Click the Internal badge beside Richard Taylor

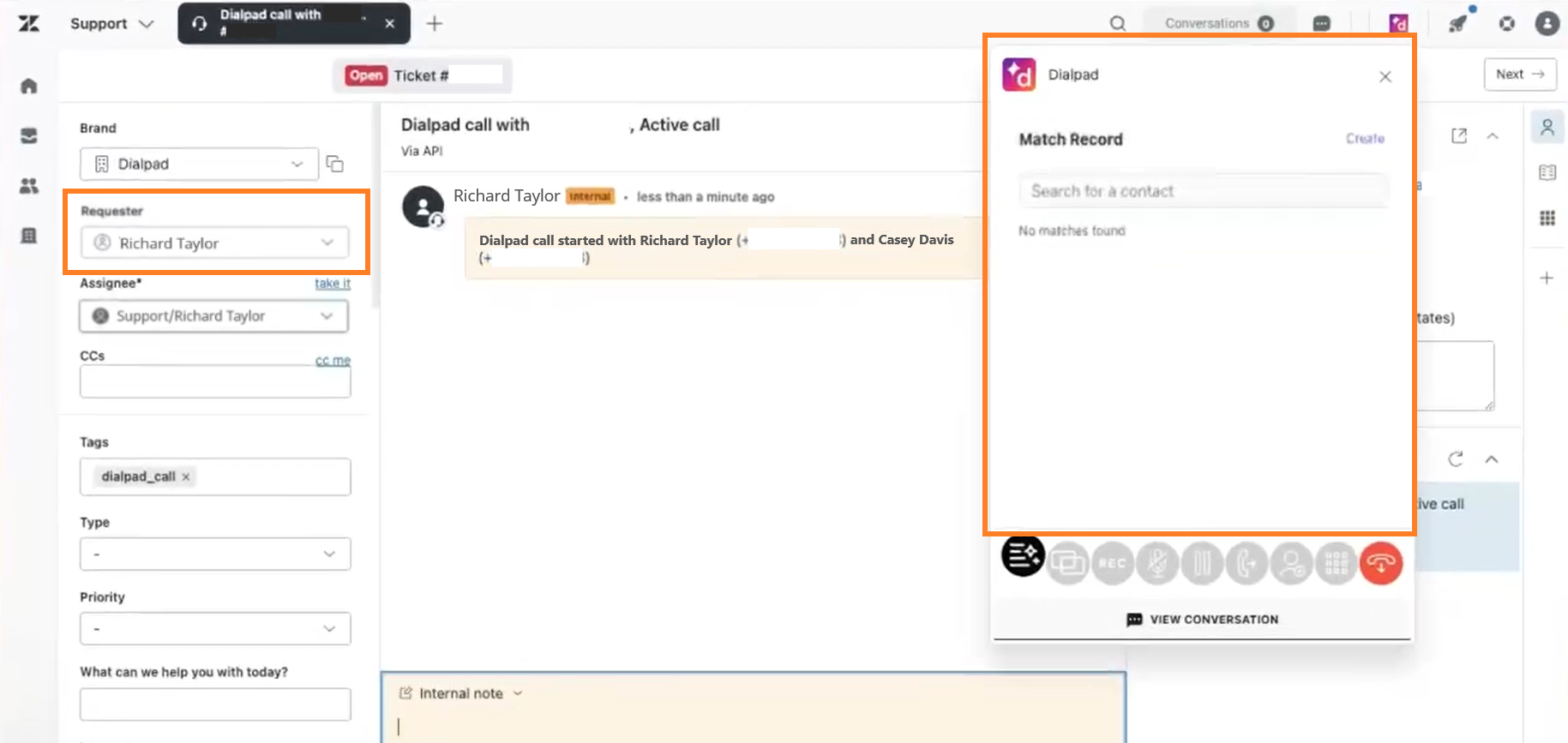[x=591, y=196]
